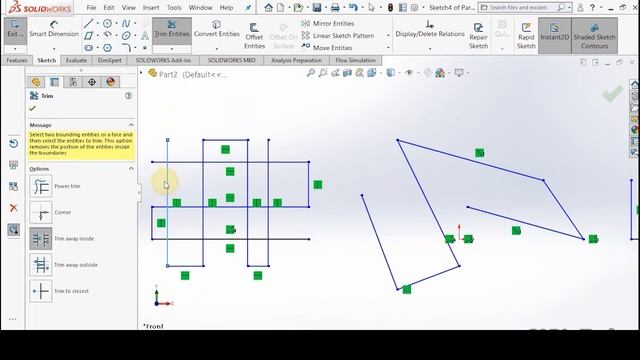
Task: Select the Parallelogram rectangle tool
Action: tap(89, 36)
